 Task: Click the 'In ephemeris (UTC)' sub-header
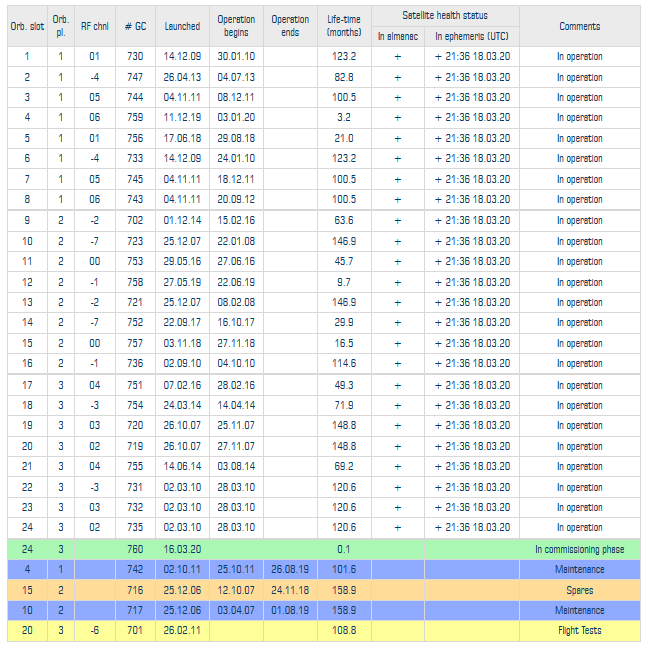472,36
